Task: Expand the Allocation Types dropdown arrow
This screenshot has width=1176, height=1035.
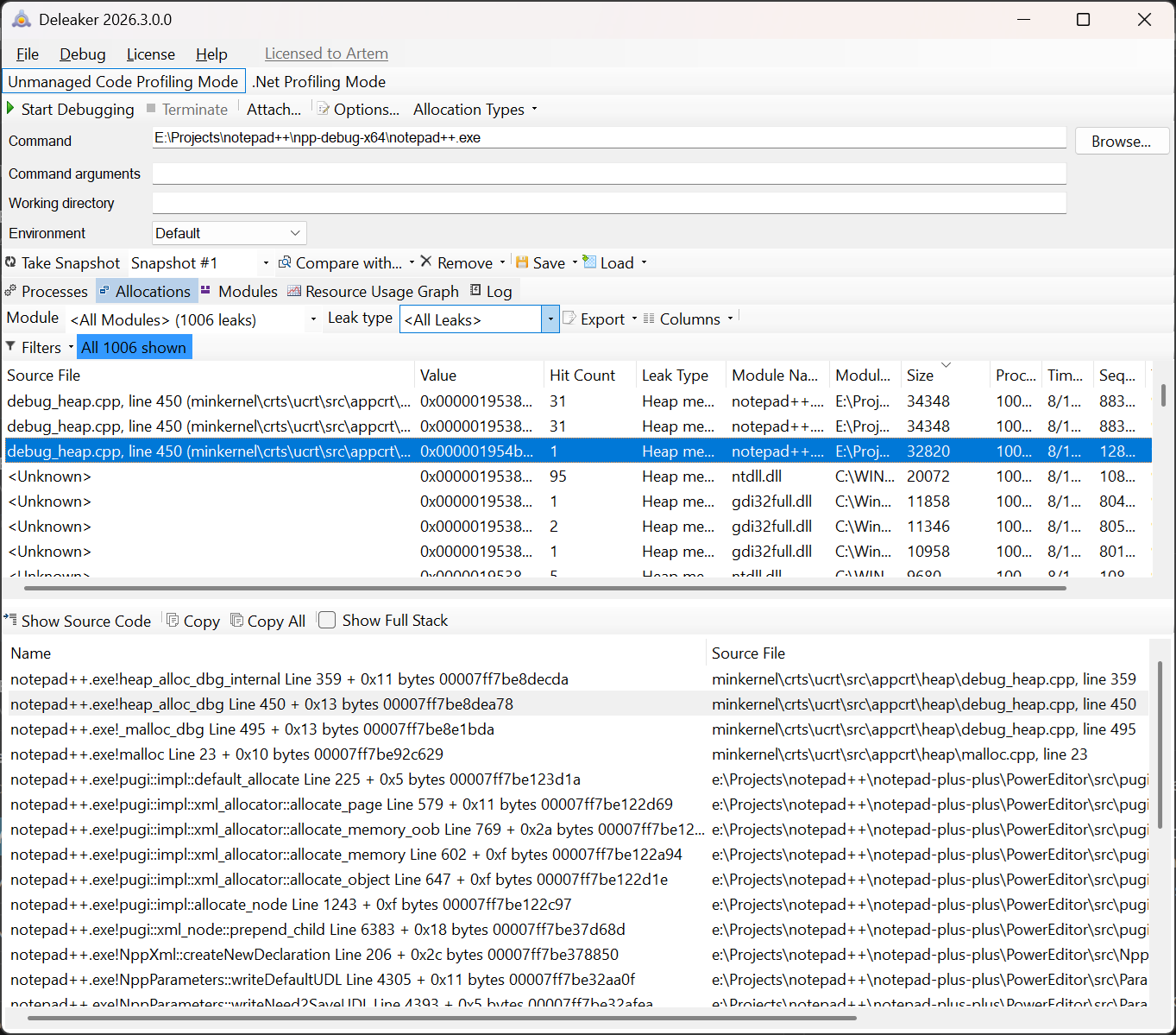Action: pyautogui.click(x=534, y=109)
